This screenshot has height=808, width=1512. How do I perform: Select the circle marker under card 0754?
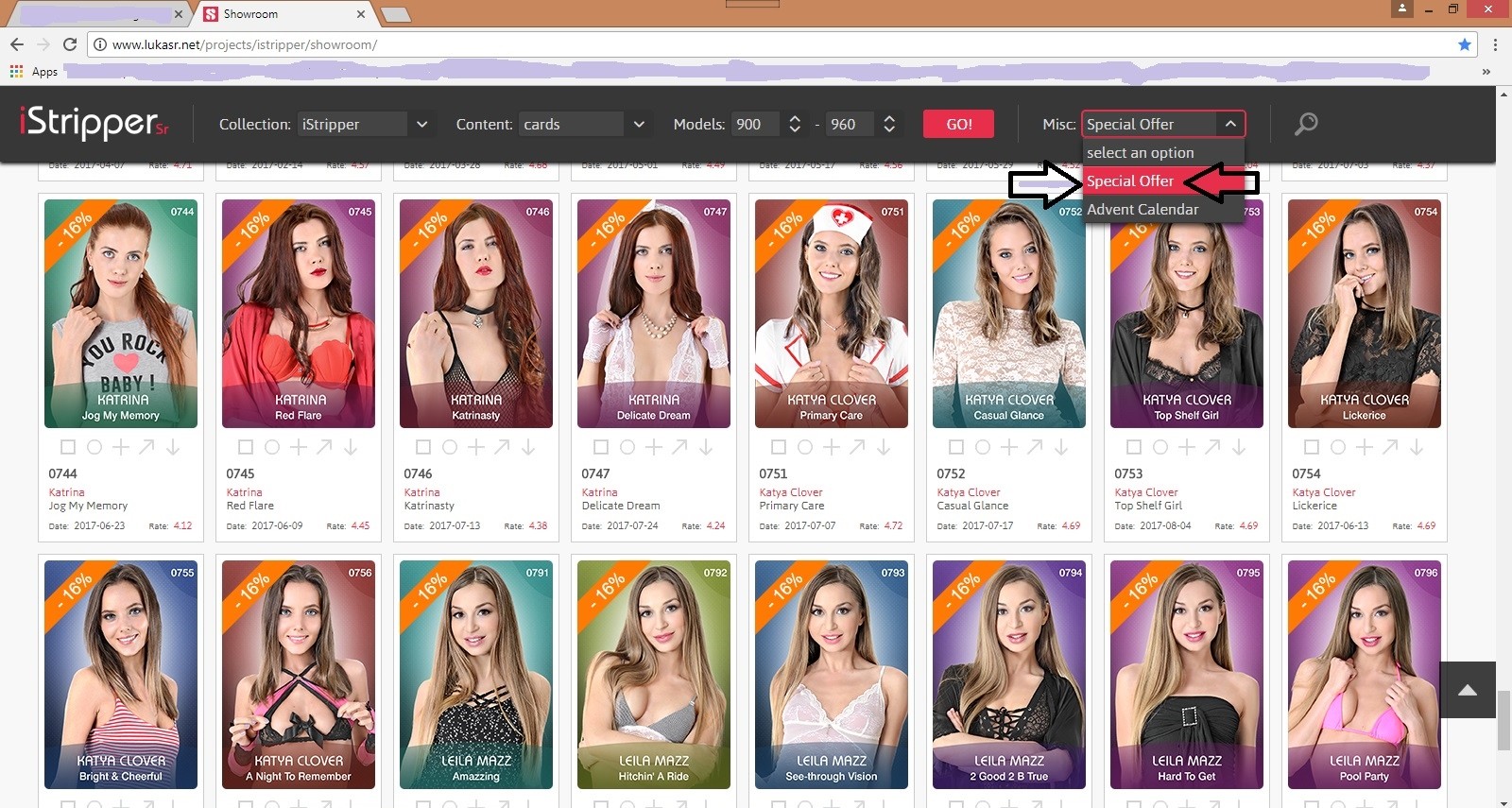pyautogui.click(x=1338, y=447)
